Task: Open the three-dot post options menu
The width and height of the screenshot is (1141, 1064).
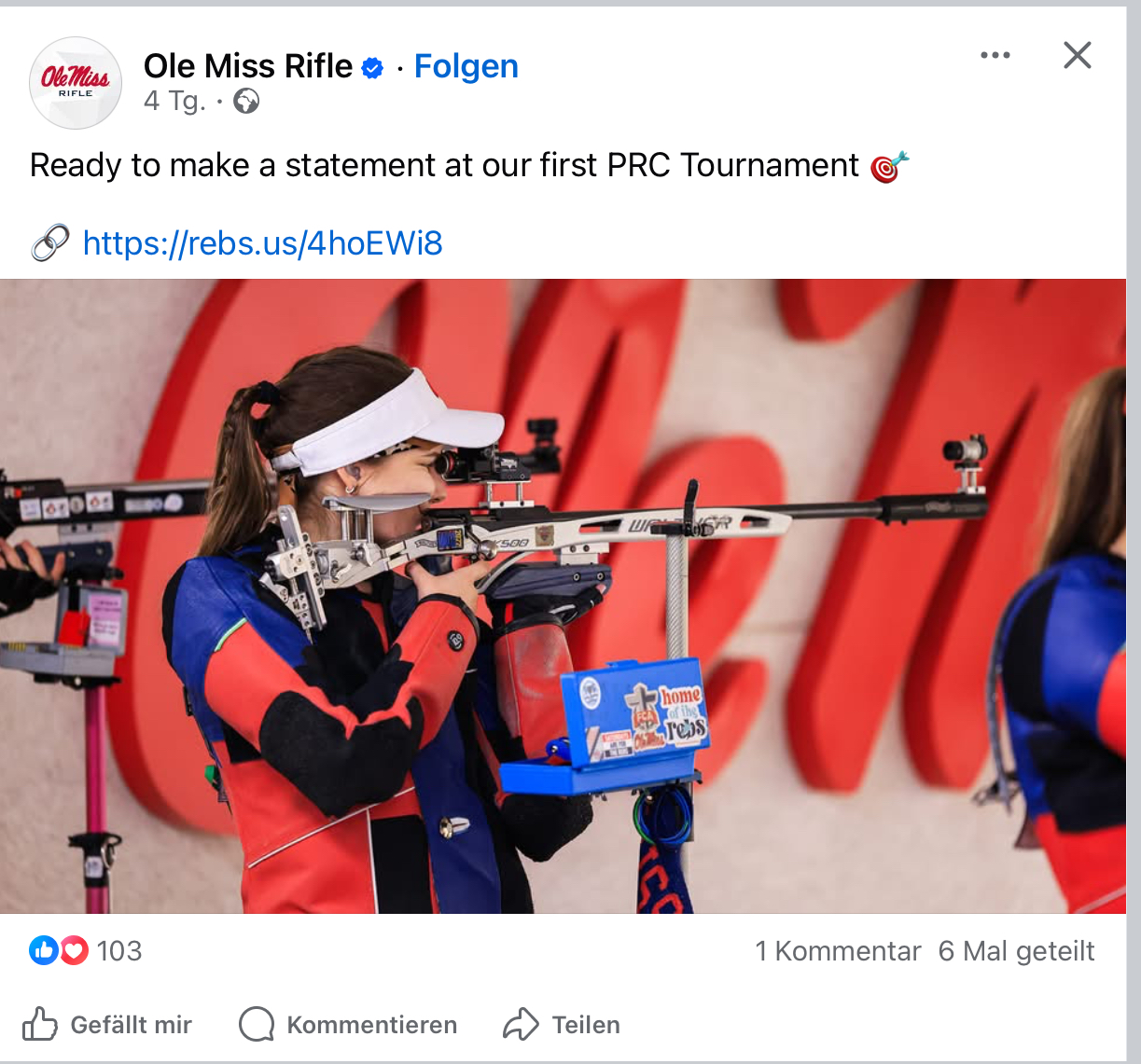Action: coord(995,56)
